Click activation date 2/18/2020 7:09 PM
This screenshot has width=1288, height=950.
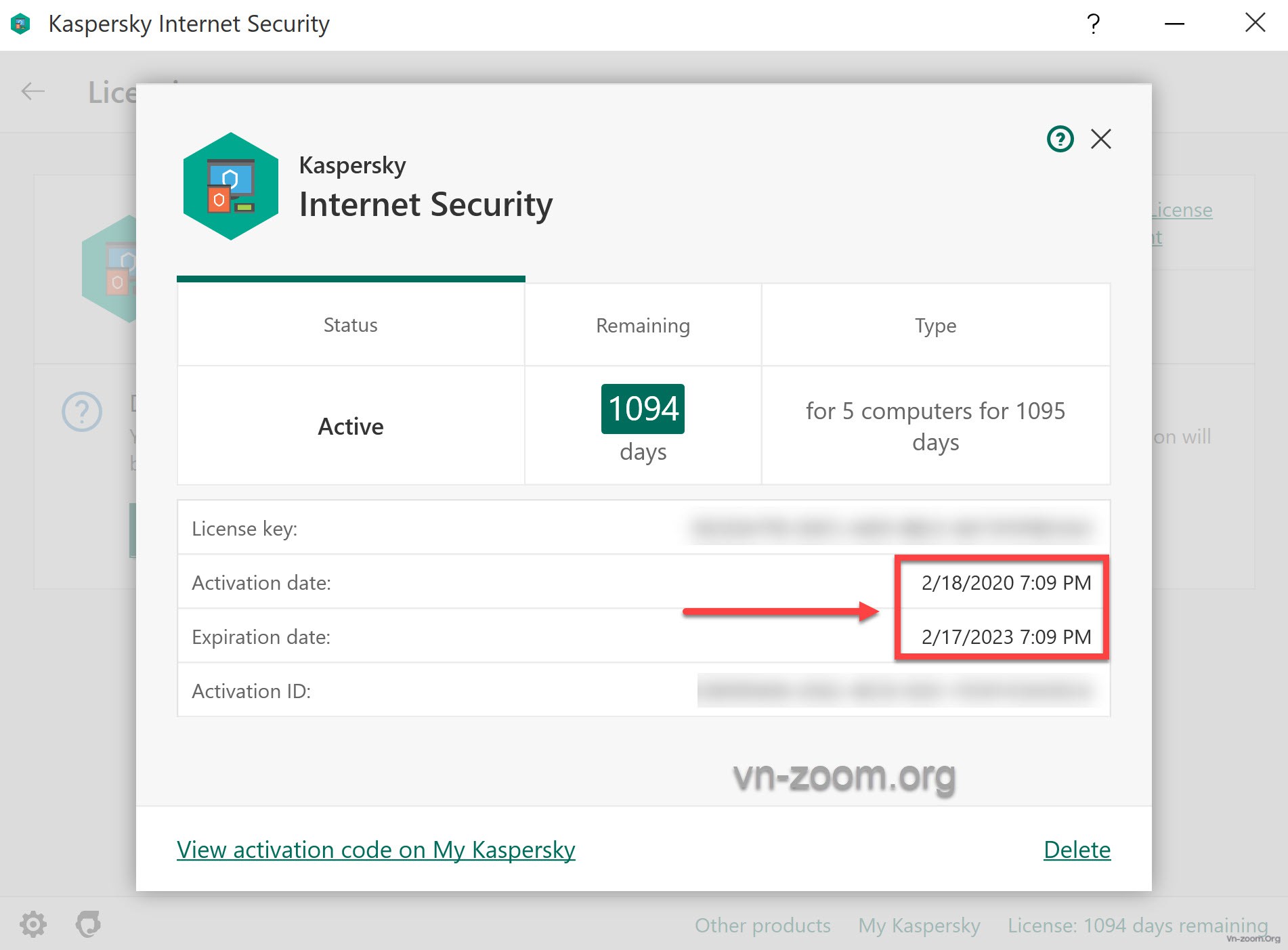coord(1006,583)
